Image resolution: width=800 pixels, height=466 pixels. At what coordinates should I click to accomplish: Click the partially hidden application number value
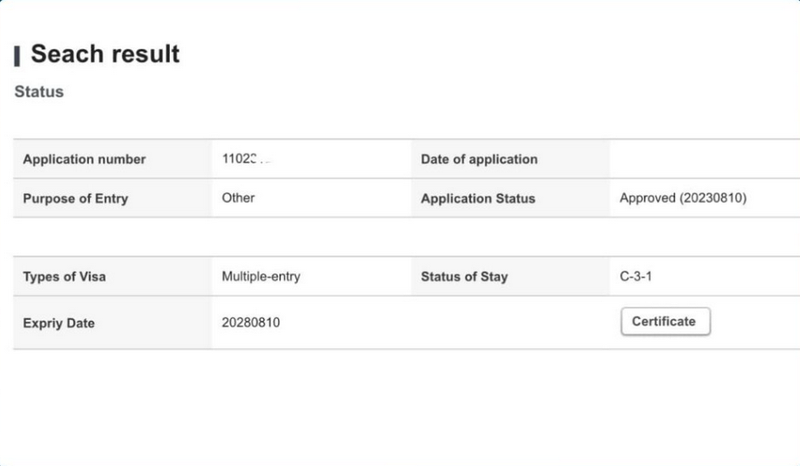(x=246, y=159)
